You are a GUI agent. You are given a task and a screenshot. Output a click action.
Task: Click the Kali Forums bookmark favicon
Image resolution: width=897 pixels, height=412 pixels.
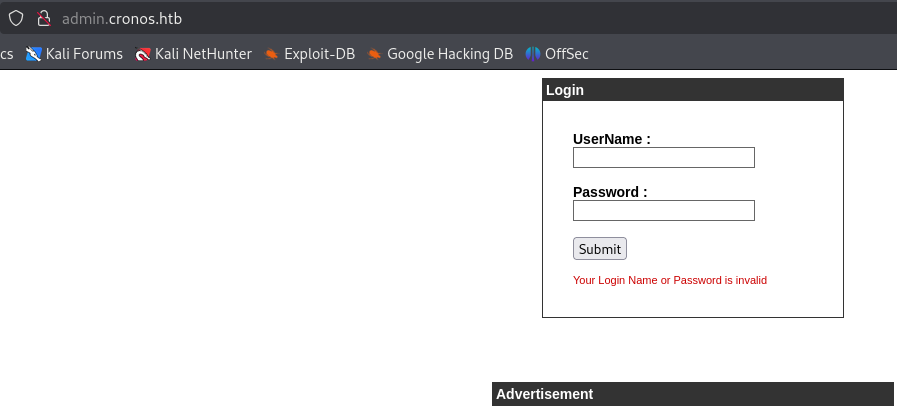click(34, 54)
